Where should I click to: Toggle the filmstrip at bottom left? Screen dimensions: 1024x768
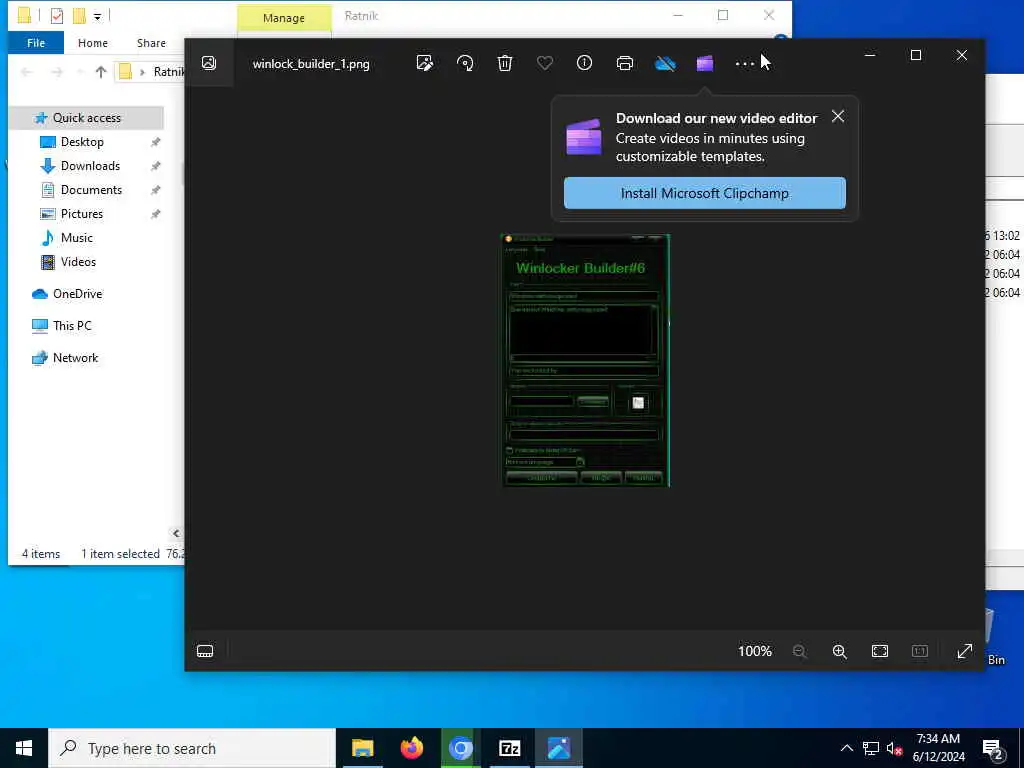click(205, 650)
